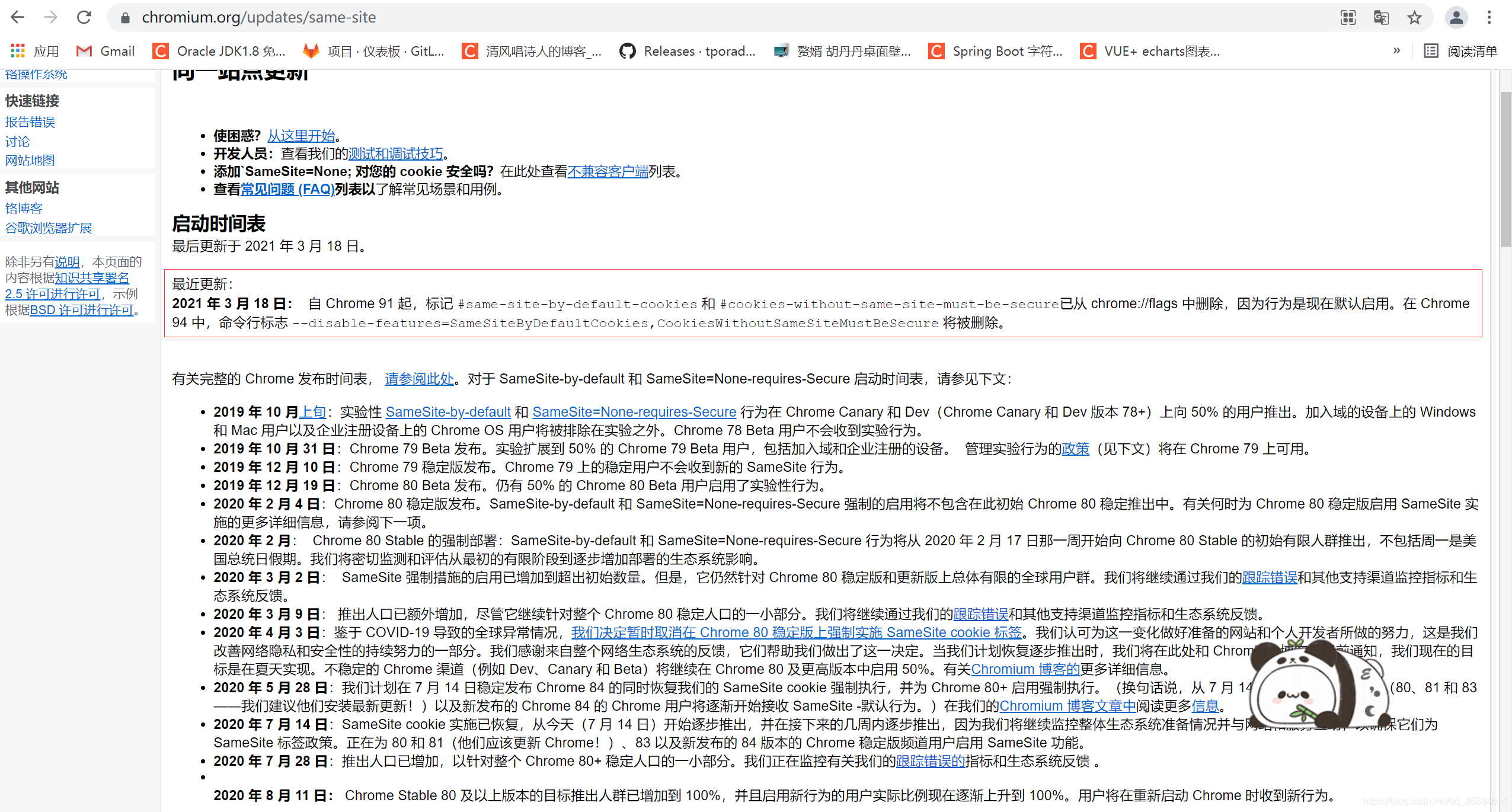
Task: Open the Gmail bookmark
Action: pos(106,52)
